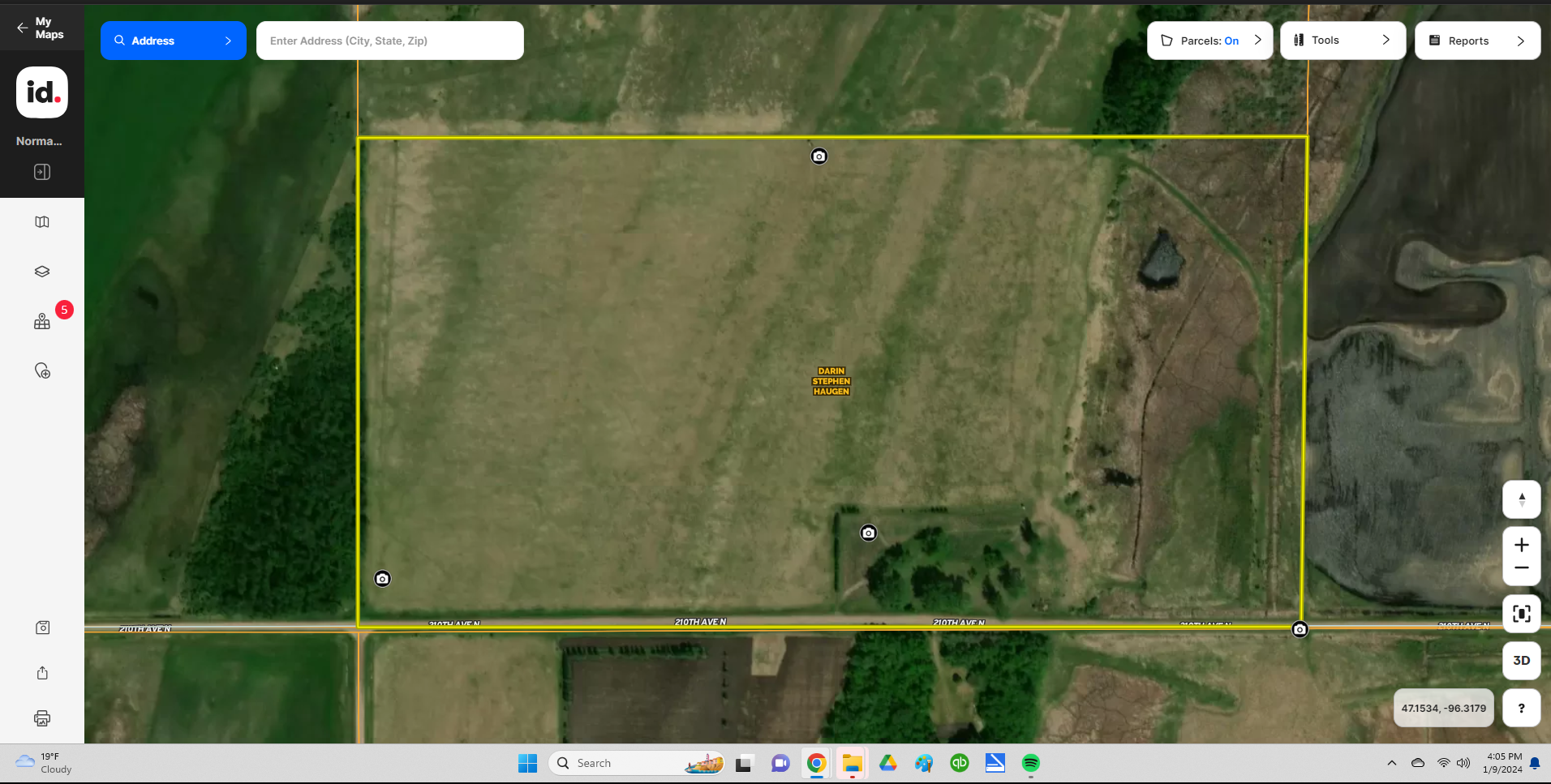The image size is (1551, 784).
Task: Click the Enter Address search field
Action: [x=389, y=41]
